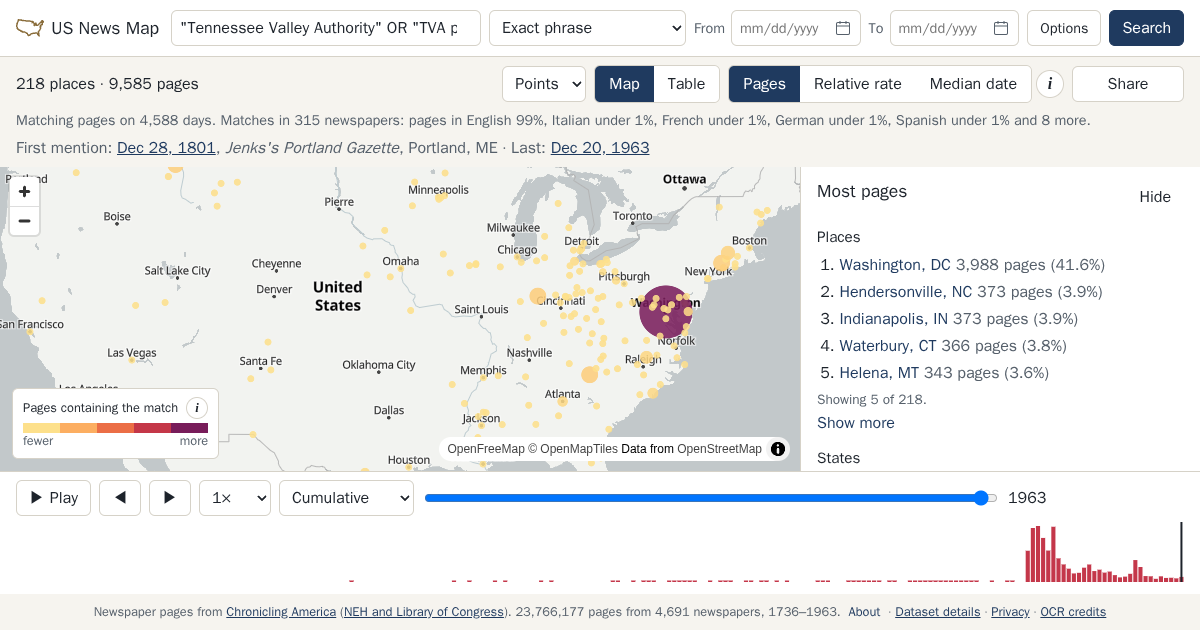1200x630 pixels.
Task: Open the OpenFreeMap attribution link
Action: point(486,449)
